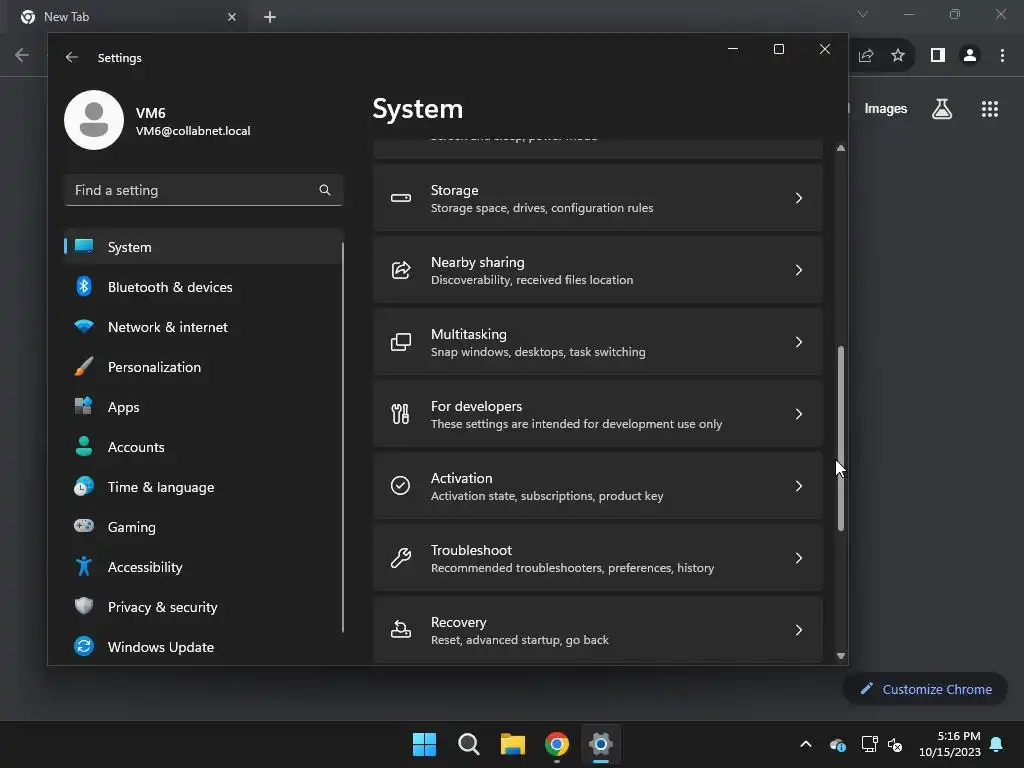Screen dimensions: 1024x768
Task: Click the OneDrive cloud tray icon
Action: click(838, 744)
